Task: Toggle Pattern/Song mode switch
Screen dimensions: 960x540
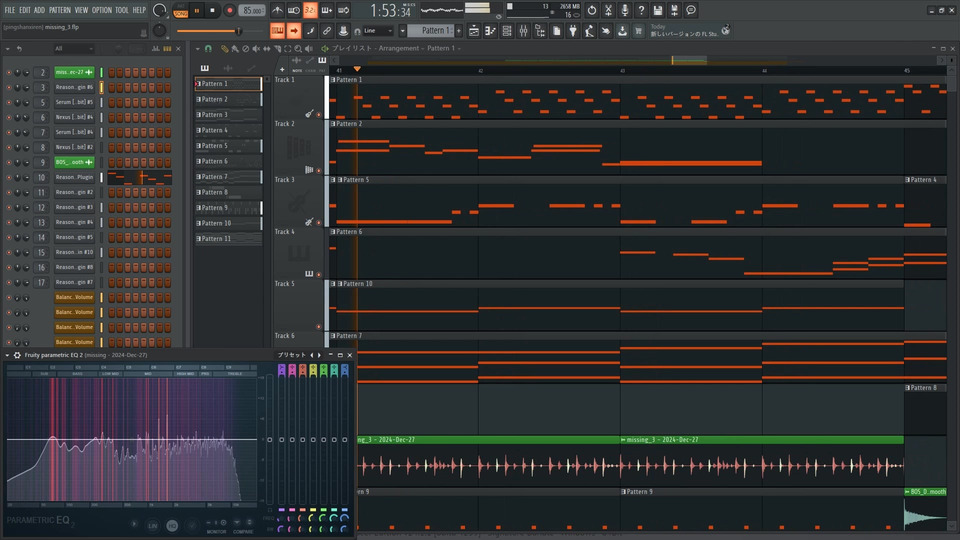Action: [x=181, y=10]
